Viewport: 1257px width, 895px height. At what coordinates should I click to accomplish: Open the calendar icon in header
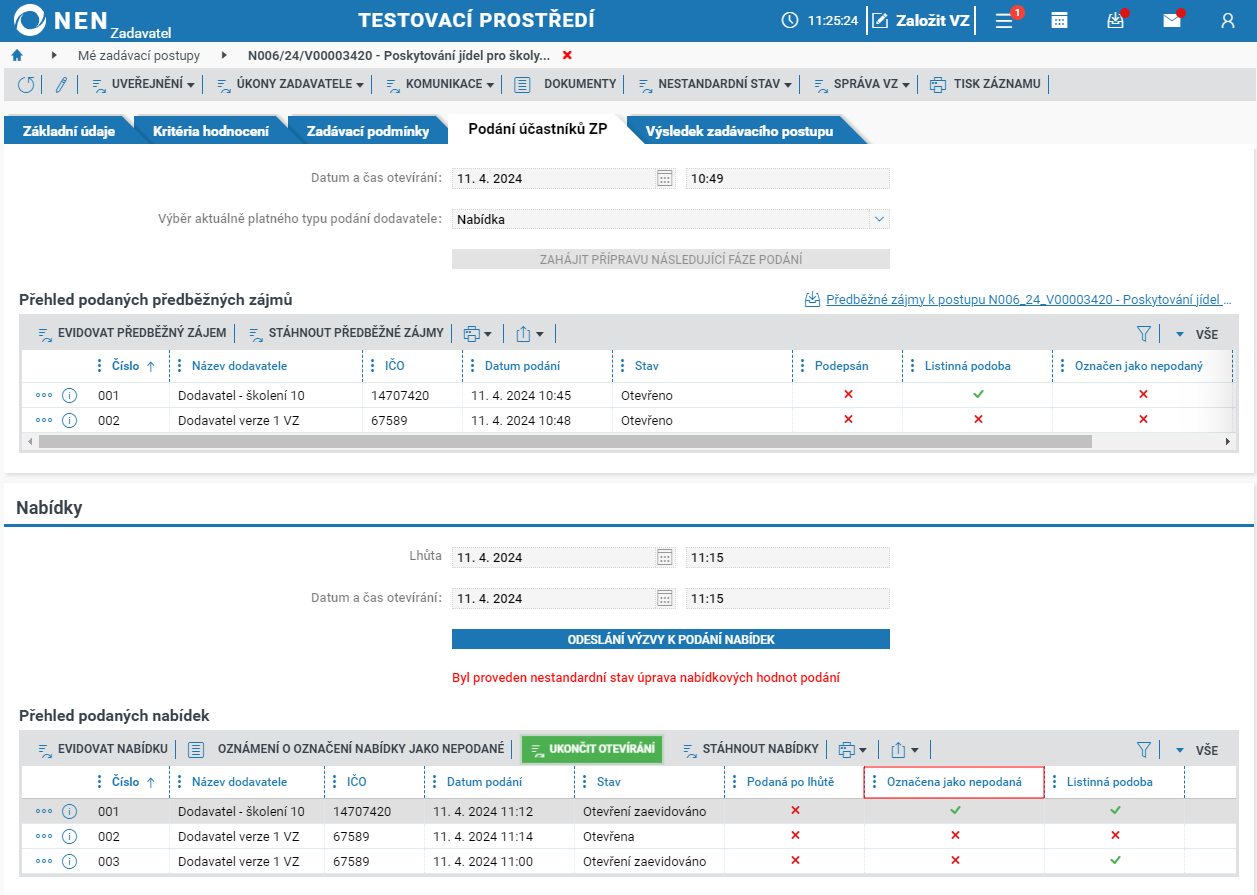(1059, 20)
